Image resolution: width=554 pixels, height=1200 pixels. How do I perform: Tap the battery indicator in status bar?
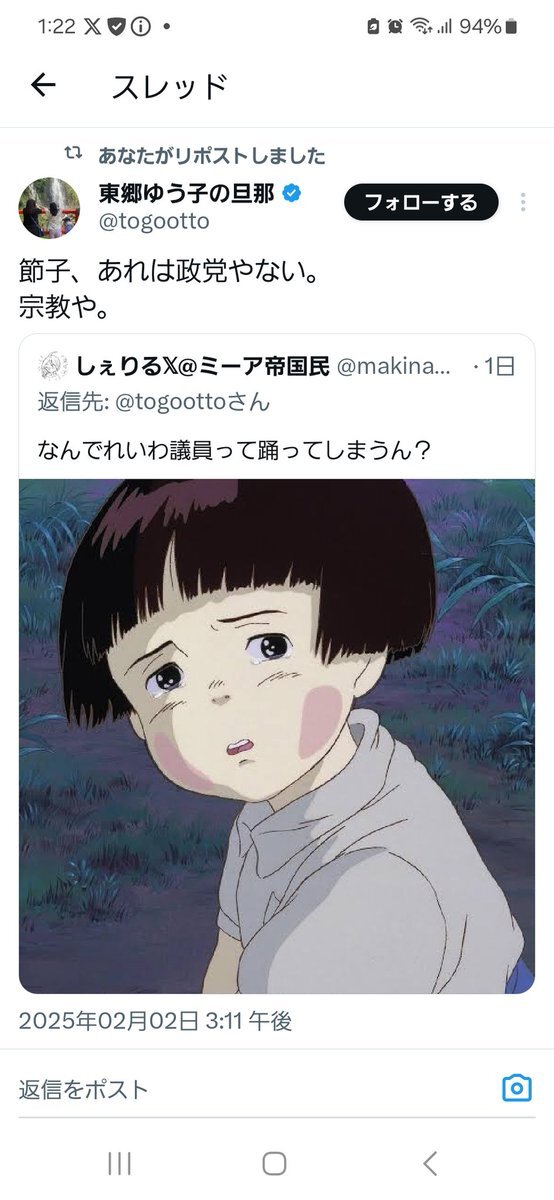(x=513, y=27)
